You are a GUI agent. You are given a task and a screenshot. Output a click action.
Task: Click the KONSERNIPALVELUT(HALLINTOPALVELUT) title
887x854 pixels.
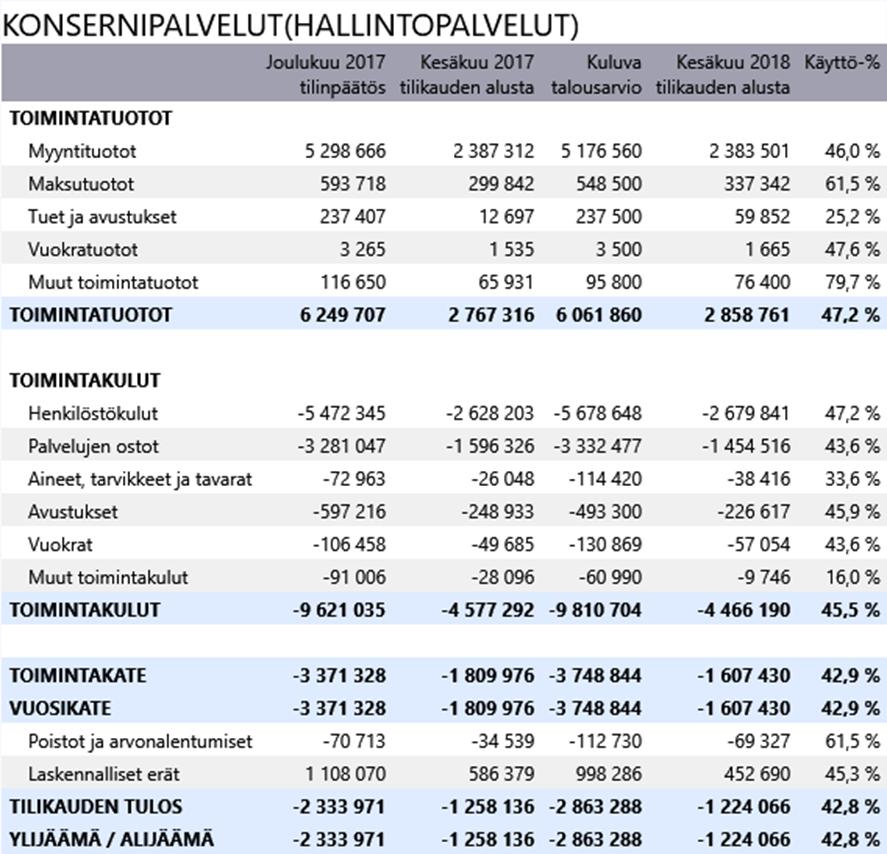pyautogui.click(x=290, y=25)
